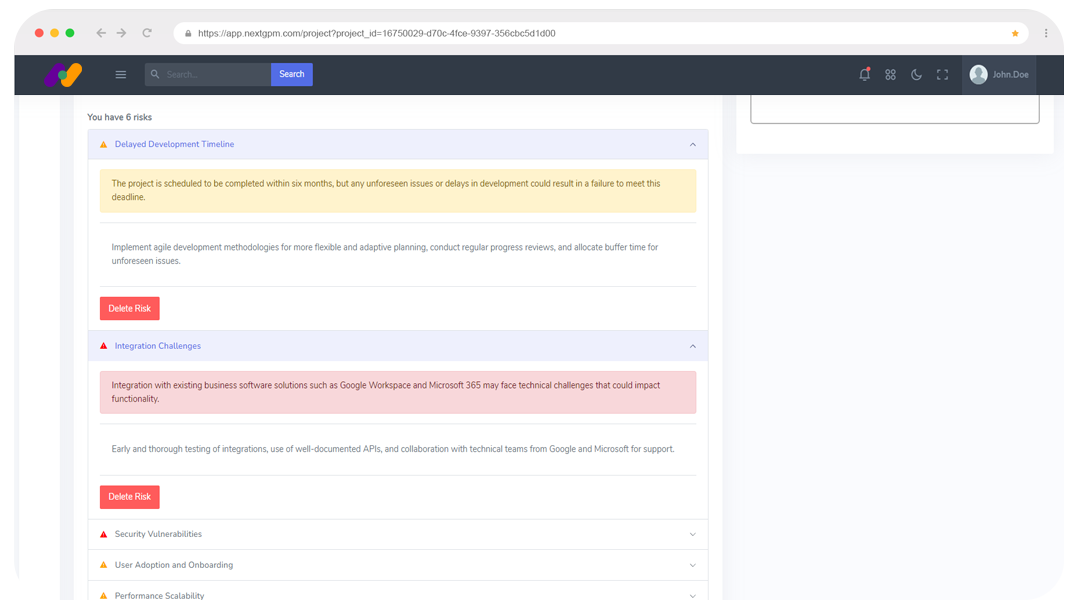The image size is (1080, 614).
Task: Delete the Integration Challenges risk
Action: [x=129, y=497]
